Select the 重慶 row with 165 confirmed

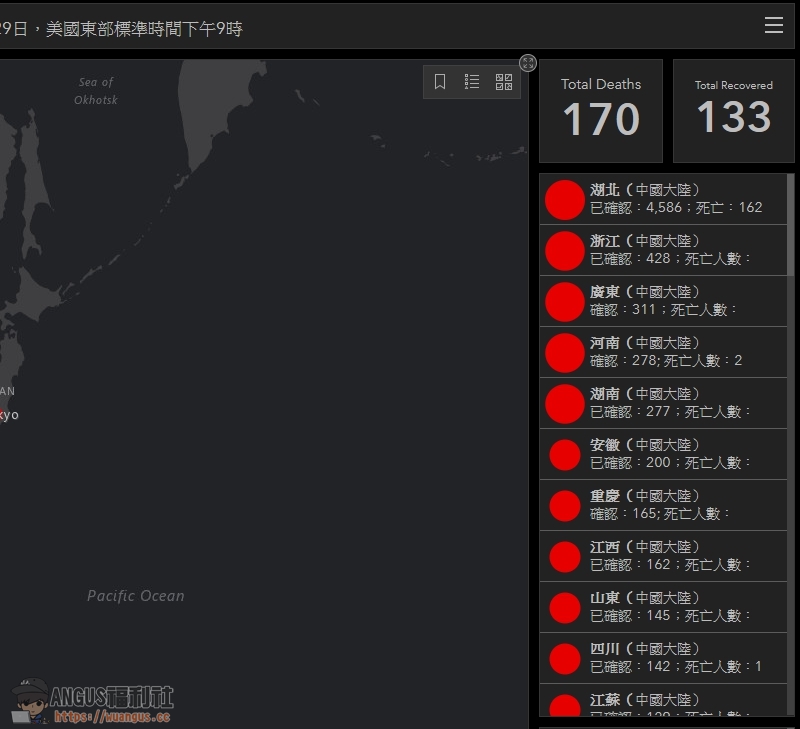point(663,505)
